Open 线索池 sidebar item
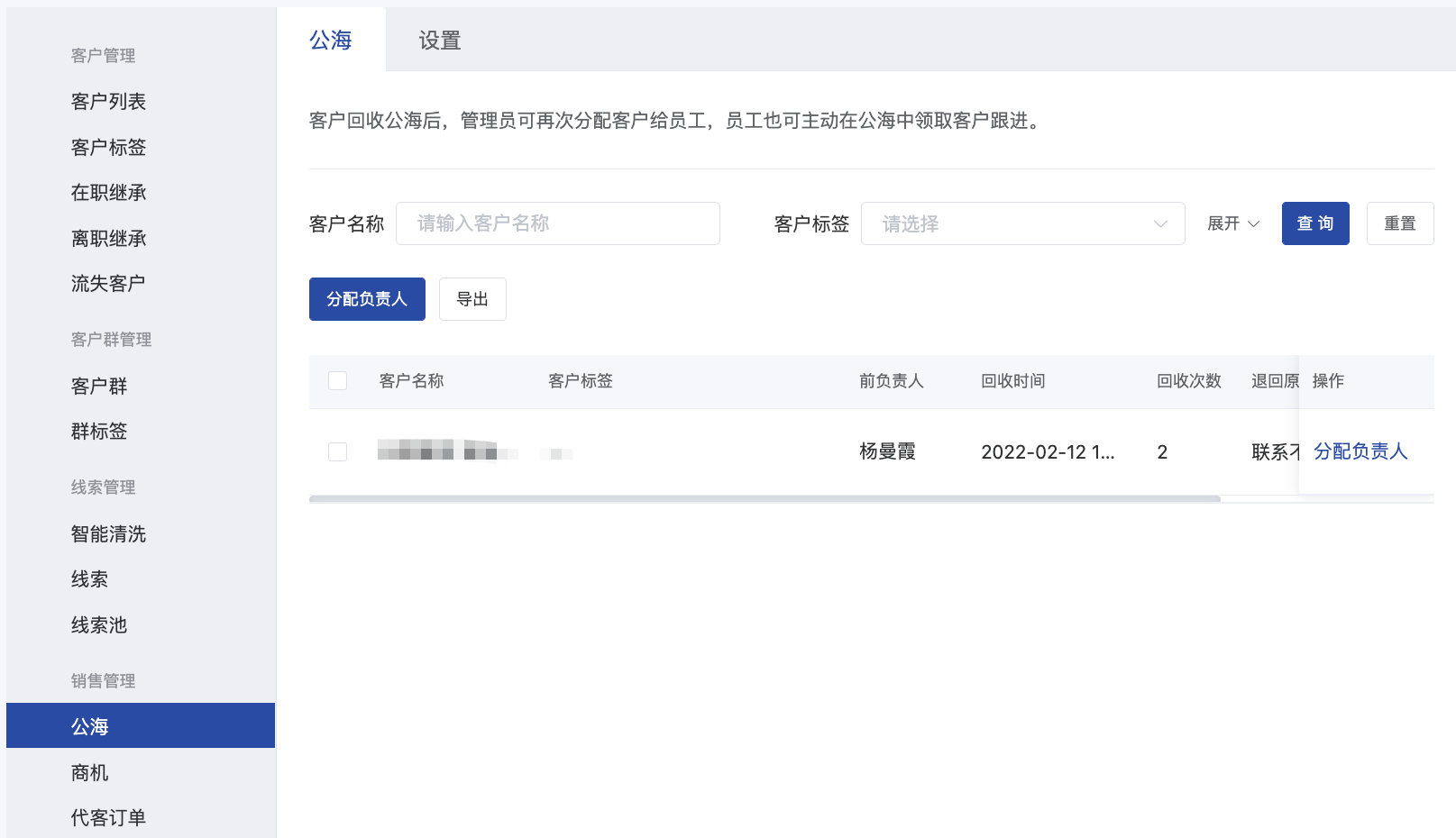Screen dimensions: 1456x838 (99, 625)
